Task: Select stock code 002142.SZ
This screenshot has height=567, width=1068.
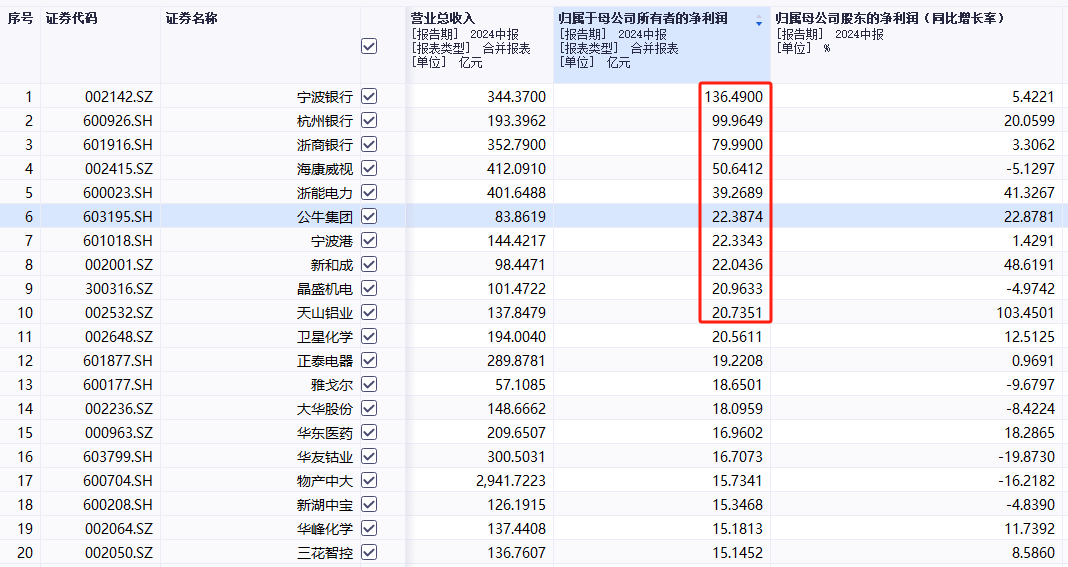Action: click(119, 97)
